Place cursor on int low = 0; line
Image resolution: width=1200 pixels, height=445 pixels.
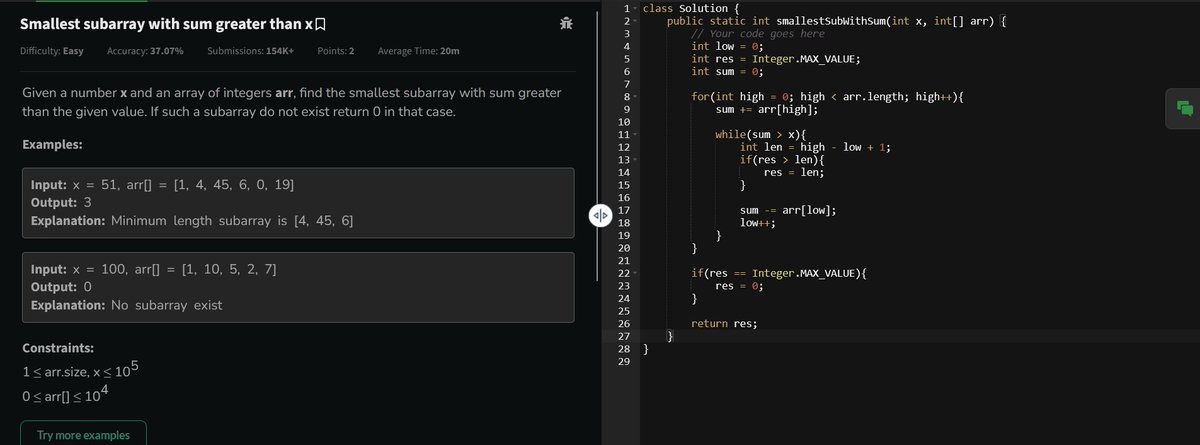pyautogui.click(x=728, y=46)
